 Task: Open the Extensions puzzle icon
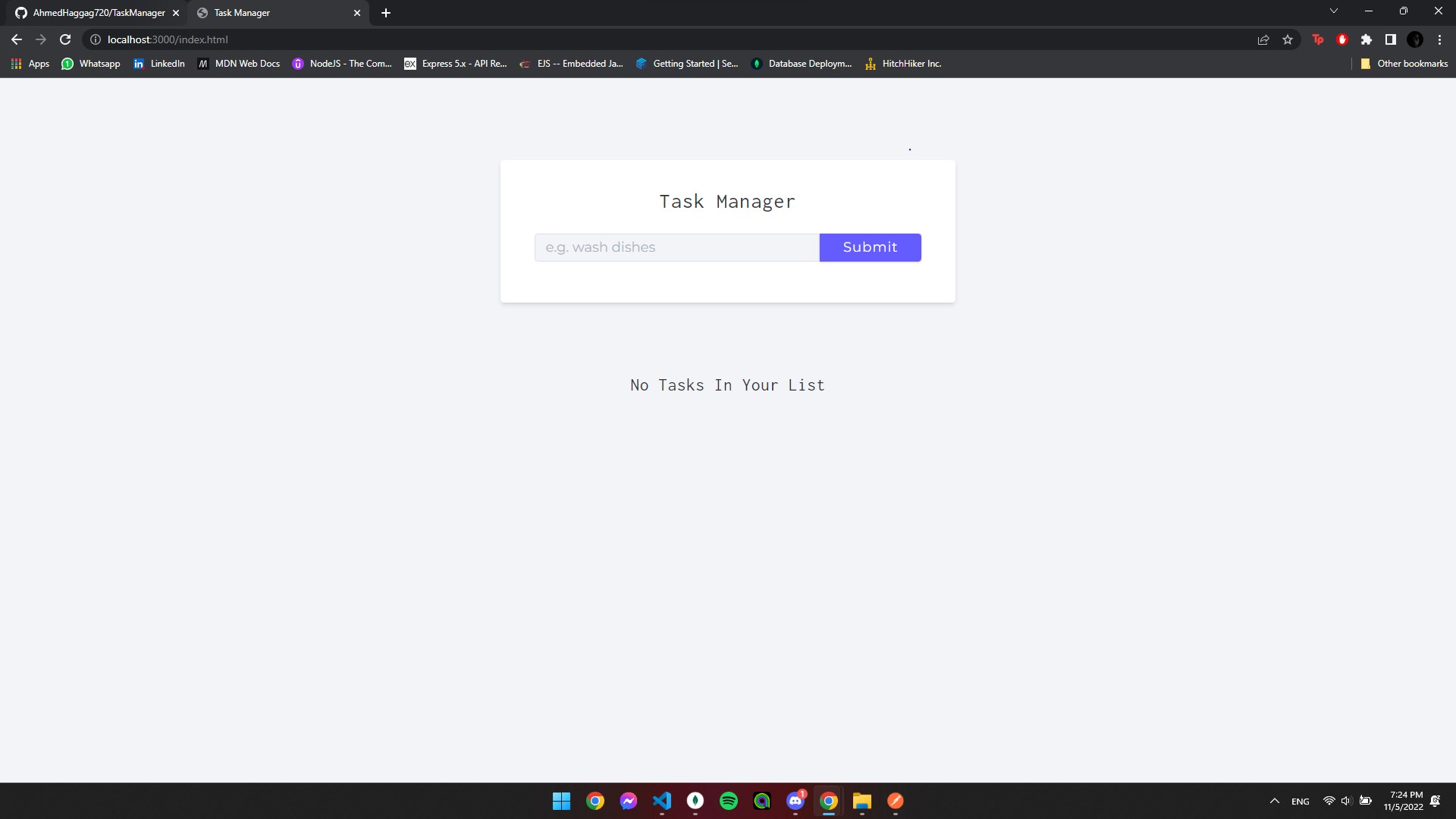pyautogui.click(x=1367, y=39)
